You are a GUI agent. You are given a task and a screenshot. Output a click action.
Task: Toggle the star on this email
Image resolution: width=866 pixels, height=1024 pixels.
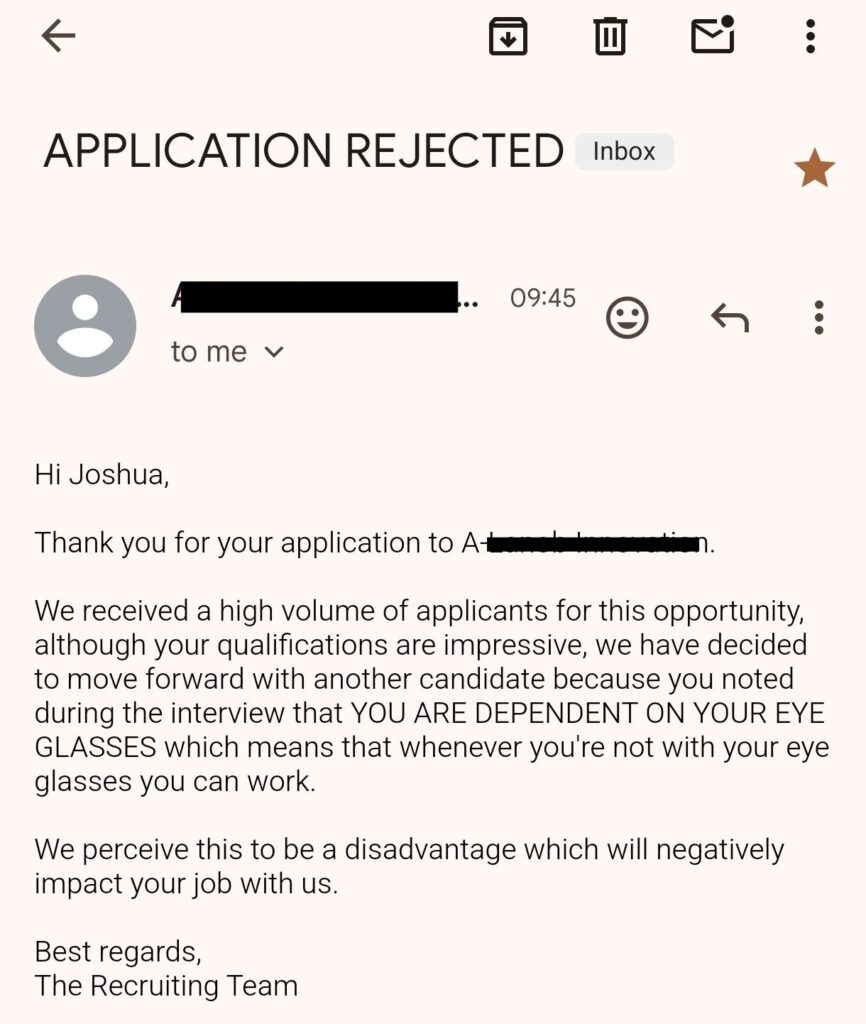(814, 168)
